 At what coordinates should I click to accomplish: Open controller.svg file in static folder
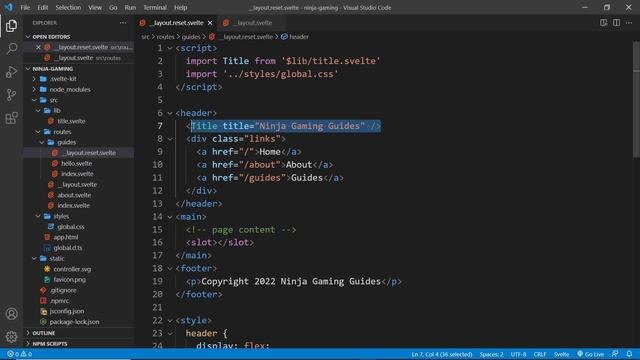pos(72,269)
